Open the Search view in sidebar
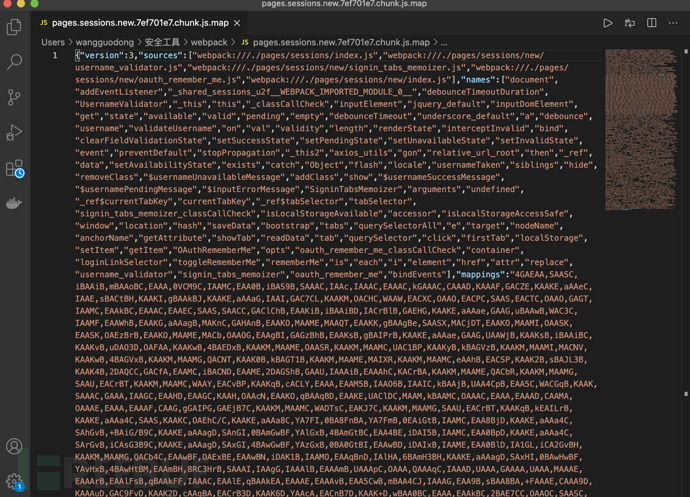The height and width of the screenshot is (497, 690). [x=14, y=62]
